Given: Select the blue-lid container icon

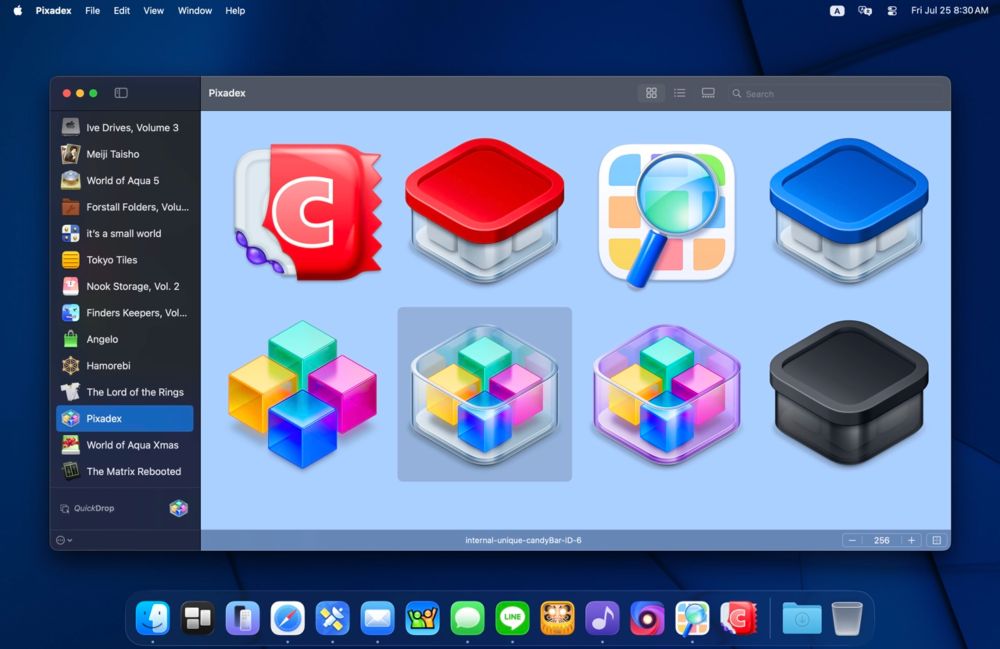Looking at the screenshot, I should point(849,210).
